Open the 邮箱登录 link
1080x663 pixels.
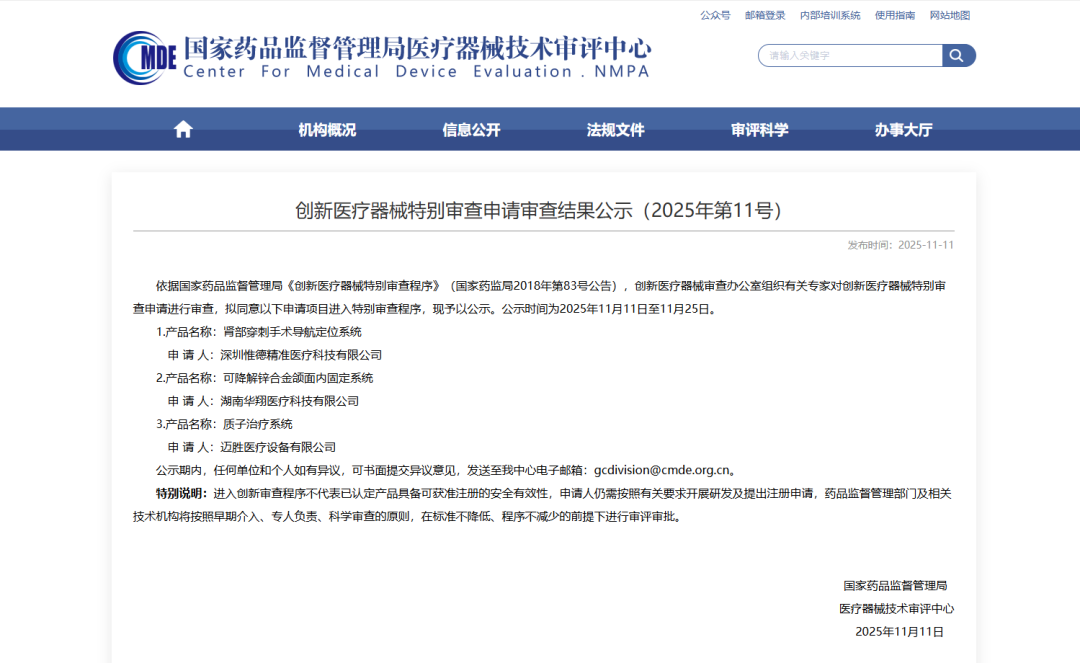(x=765, y=15)
